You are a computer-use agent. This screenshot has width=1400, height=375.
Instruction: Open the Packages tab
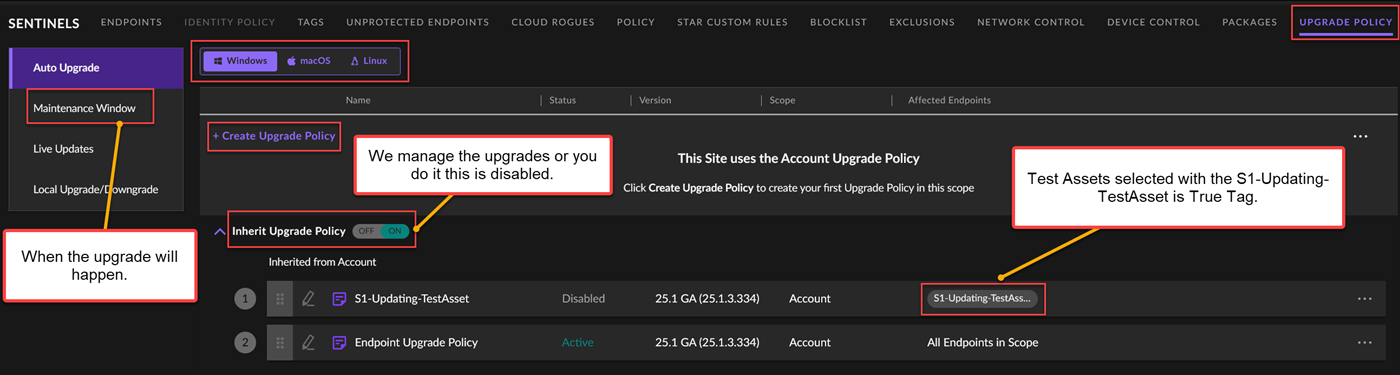point(1250,22)
